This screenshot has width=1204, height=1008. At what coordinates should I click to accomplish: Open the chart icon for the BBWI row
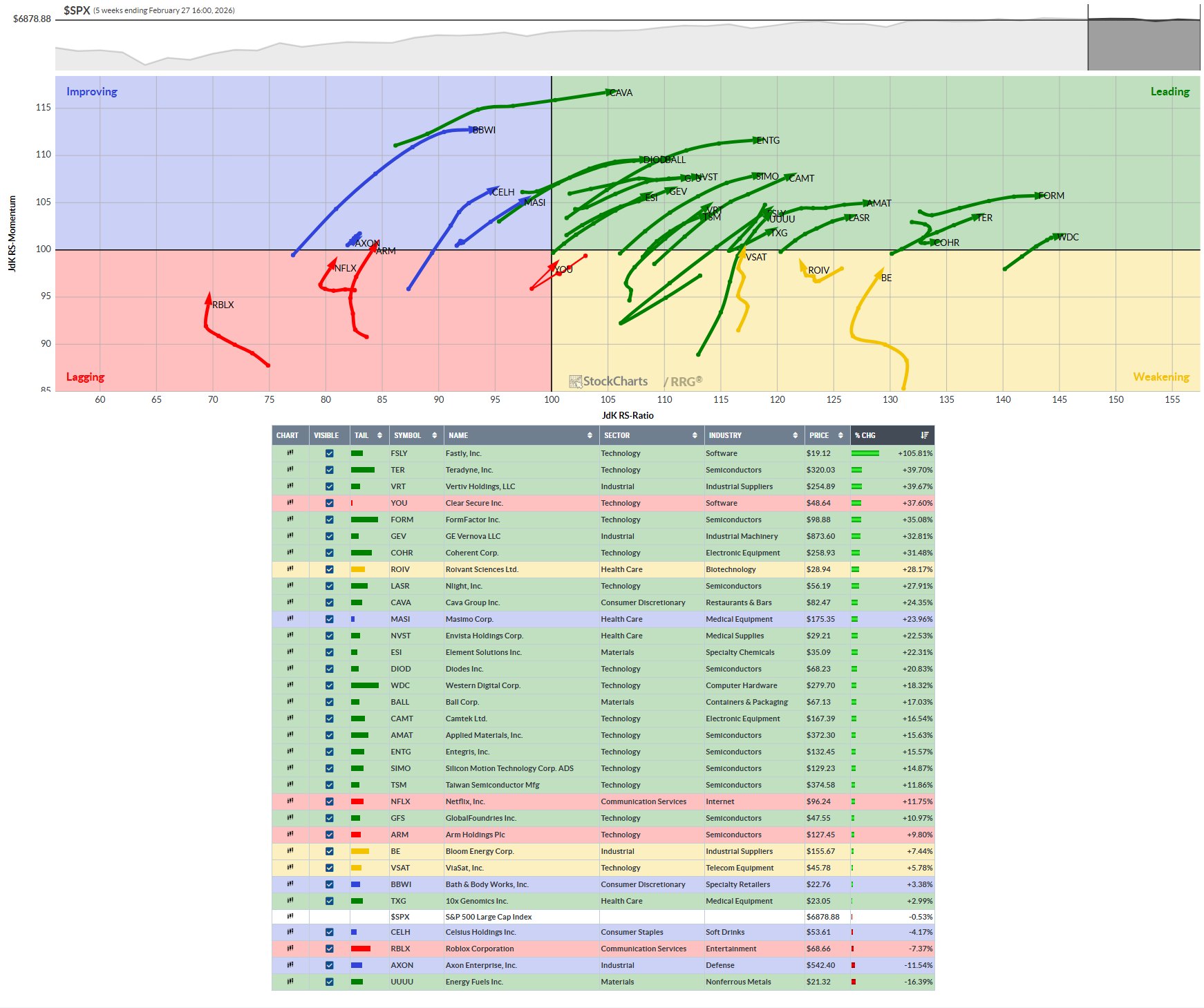[290, 884]
